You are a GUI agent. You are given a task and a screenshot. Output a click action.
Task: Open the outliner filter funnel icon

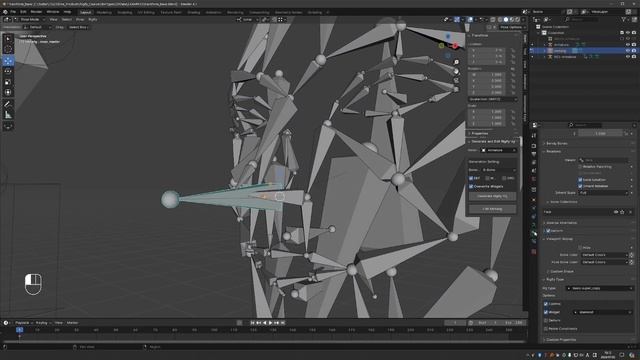point(624,19)
